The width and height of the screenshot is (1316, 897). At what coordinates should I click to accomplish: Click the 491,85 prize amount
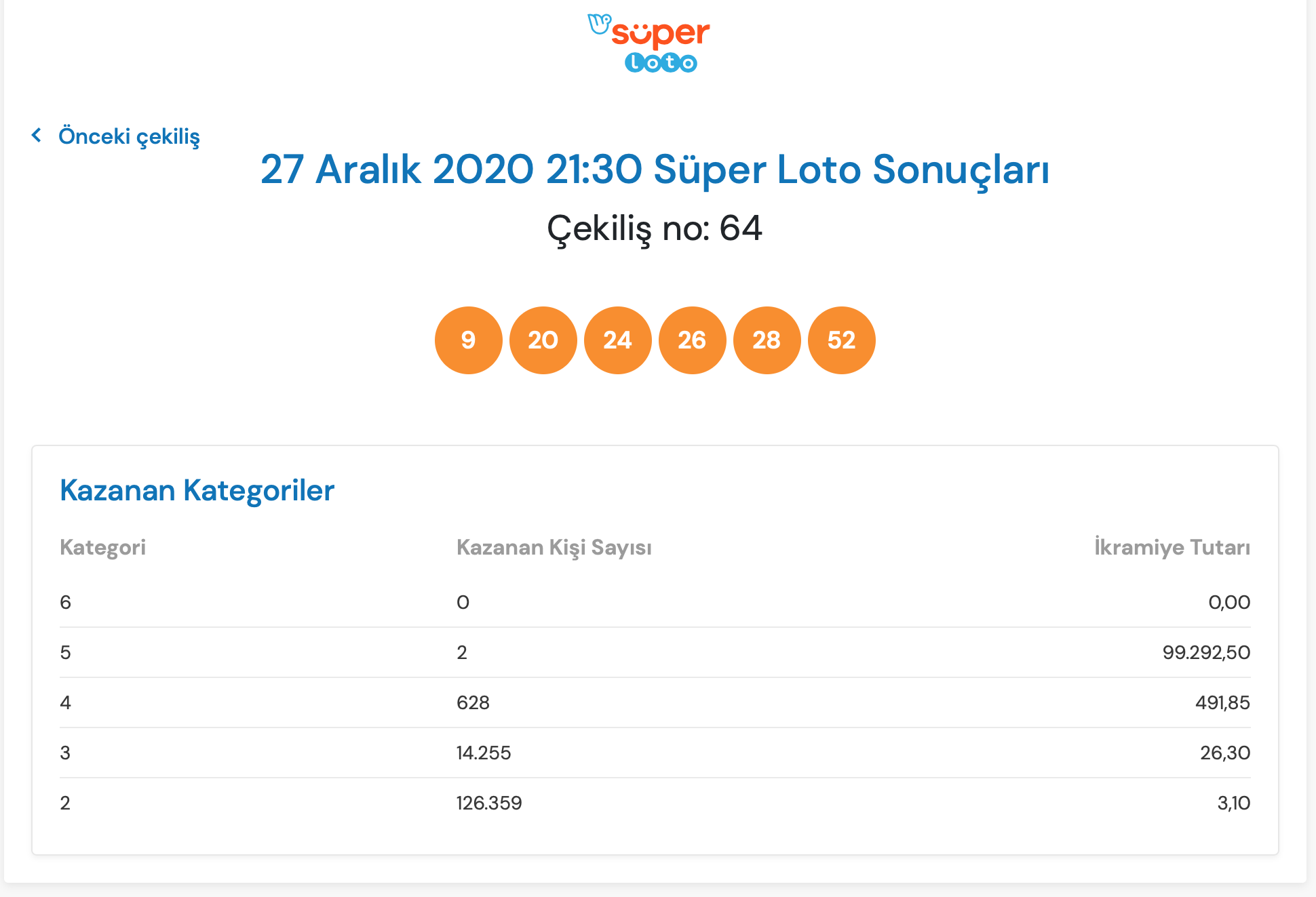pos(1222,702)
